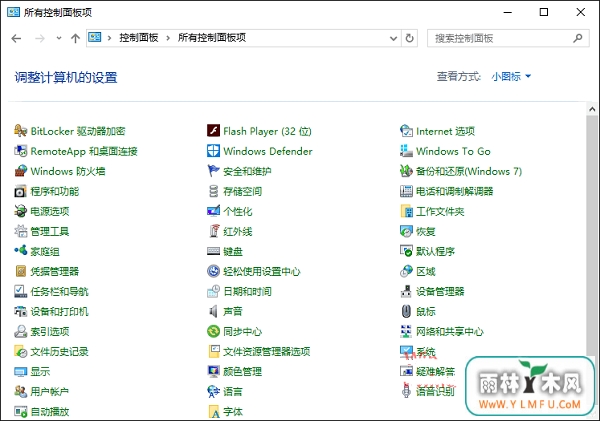600x421 pixels.
Task: Click the scrollbar up arrow
Action: tap(592, 109)
